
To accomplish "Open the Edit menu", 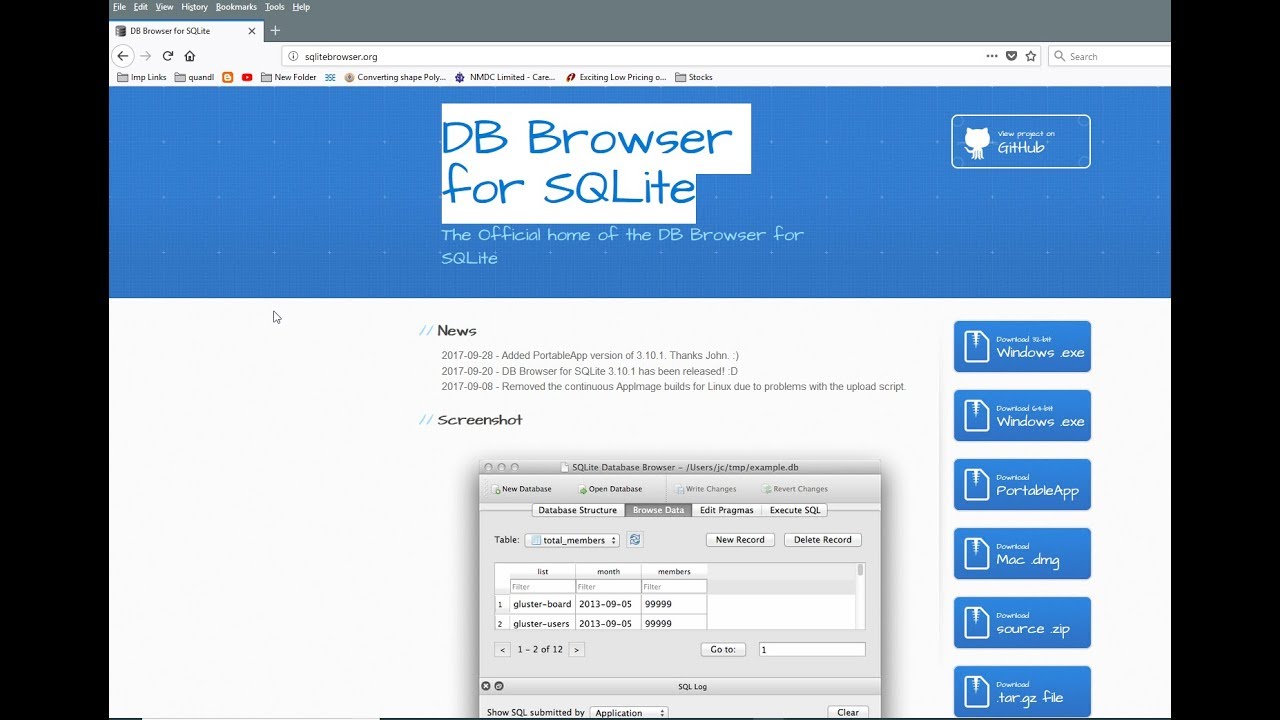I will [x=141, y=7].
